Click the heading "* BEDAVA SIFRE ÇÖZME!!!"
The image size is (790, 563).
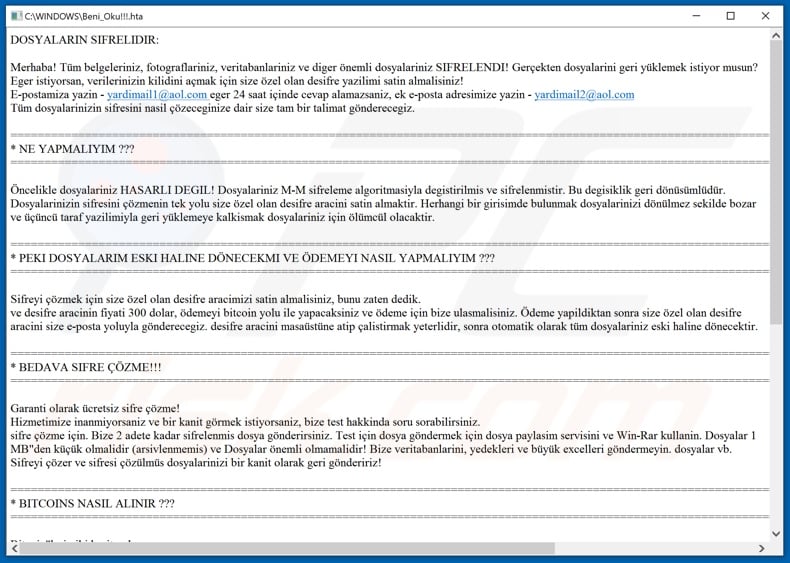click(x=86, y=367)
